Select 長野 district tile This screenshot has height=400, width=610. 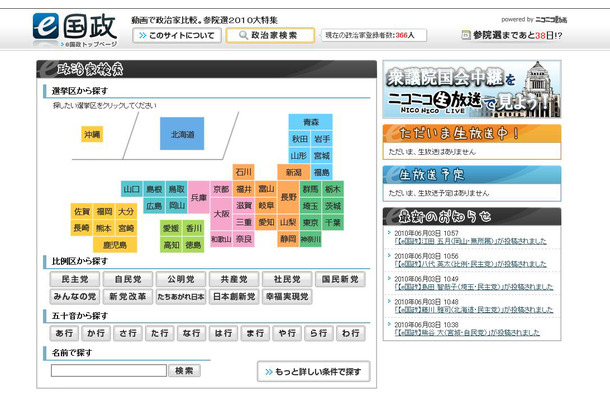coord(288,197)
